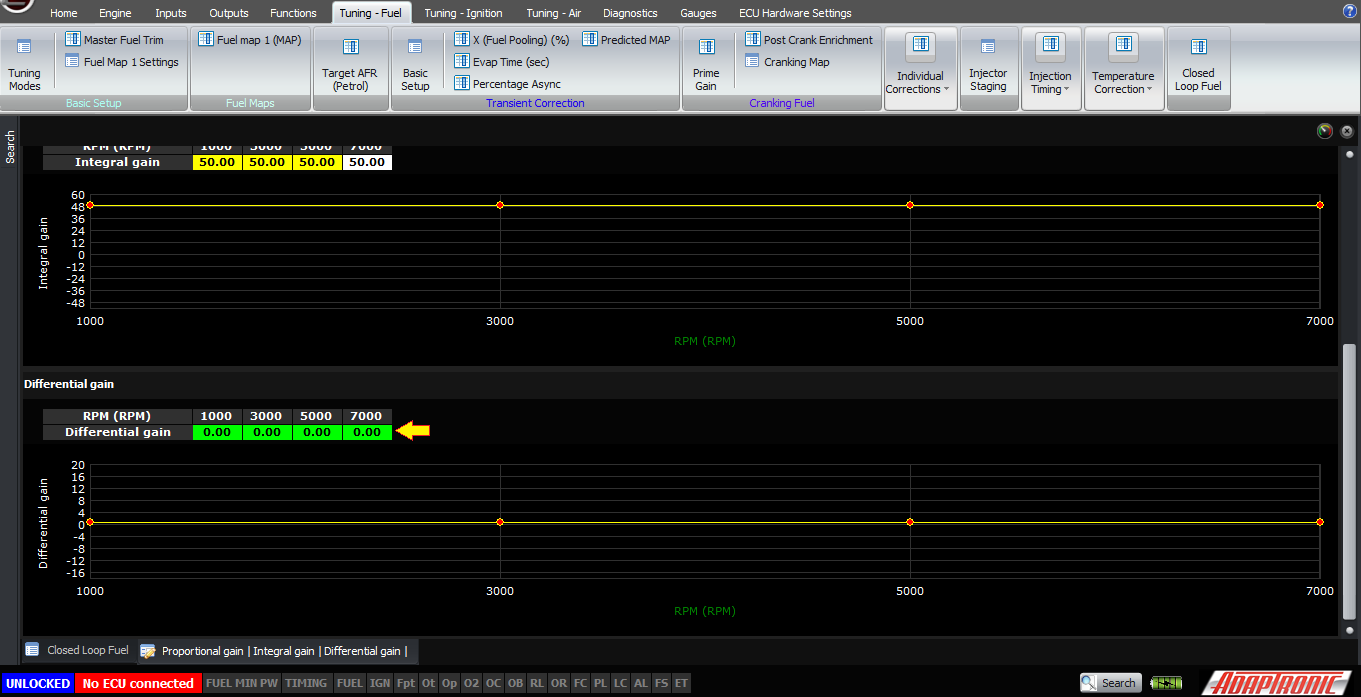Open Predicted MAP
Screen dimensions: 1361x697
click(627, 40)
